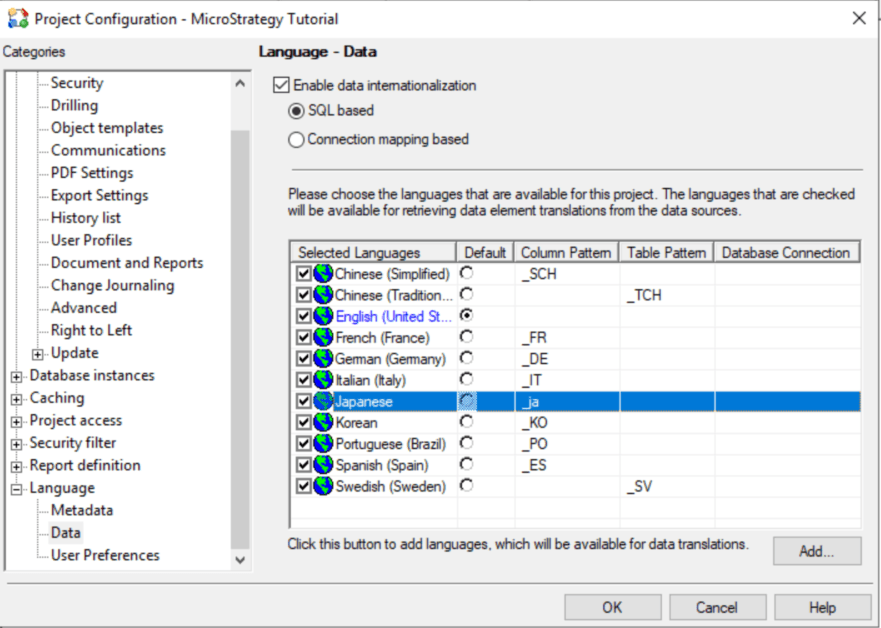The width and height of the screenshot is (881, 628).
Task: Set Korean as default language radio
Action: 466,421
